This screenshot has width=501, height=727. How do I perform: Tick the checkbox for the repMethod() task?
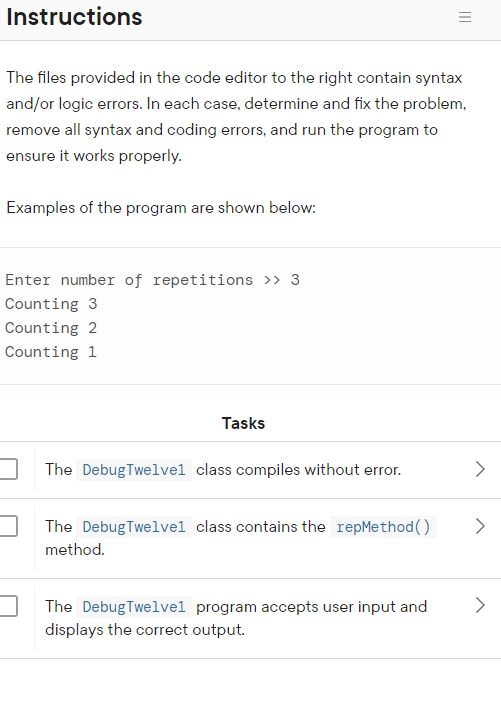pos(9,526)
